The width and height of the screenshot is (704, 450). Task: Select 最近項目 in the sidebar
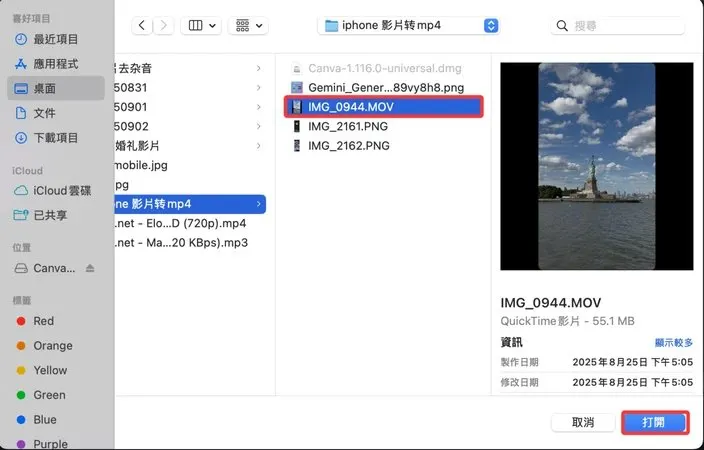click(x=56, y=40)
